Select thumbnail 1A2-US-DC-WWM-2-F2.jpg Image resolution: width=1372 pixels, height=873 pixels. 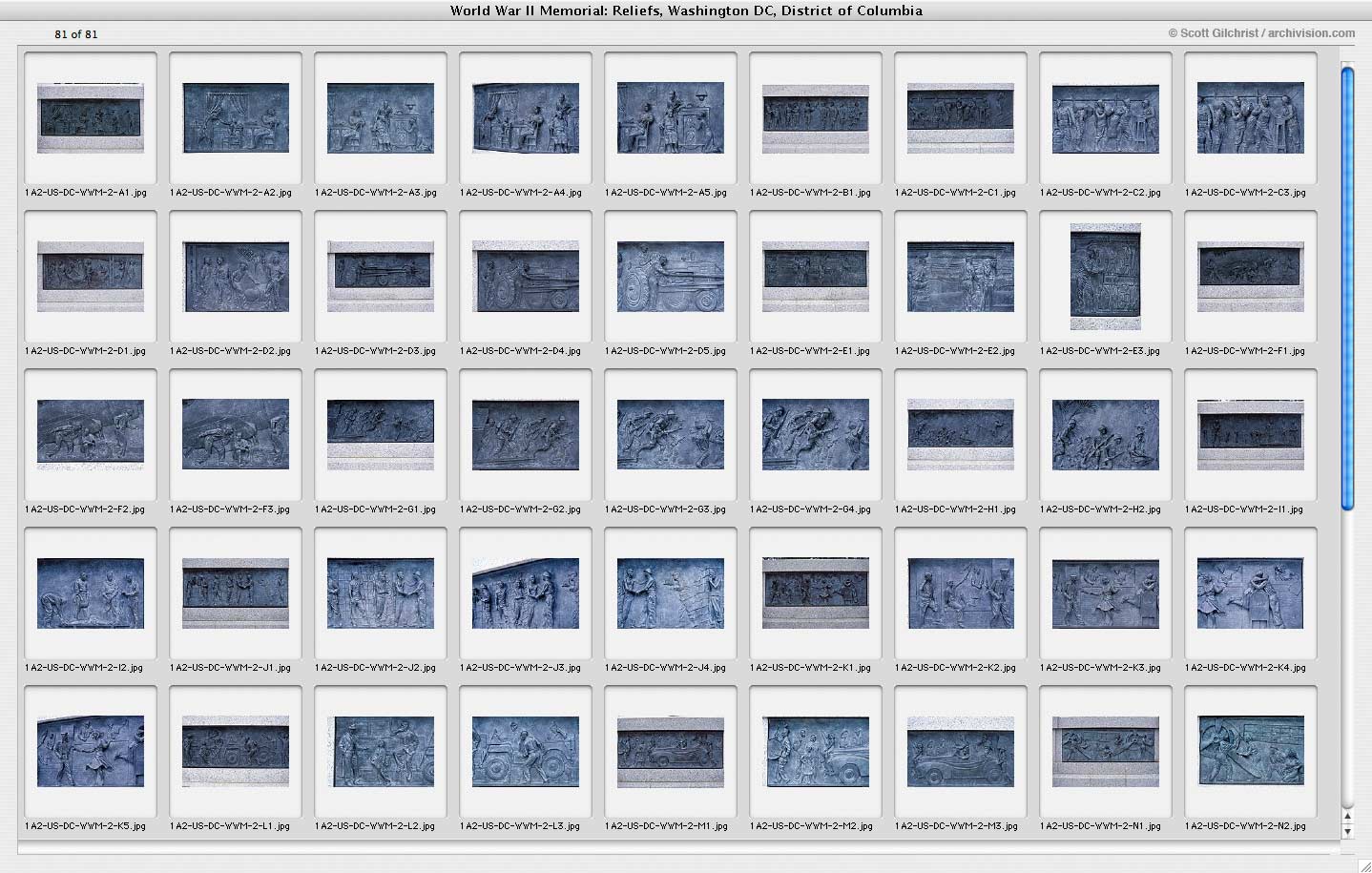coord(91,435)
